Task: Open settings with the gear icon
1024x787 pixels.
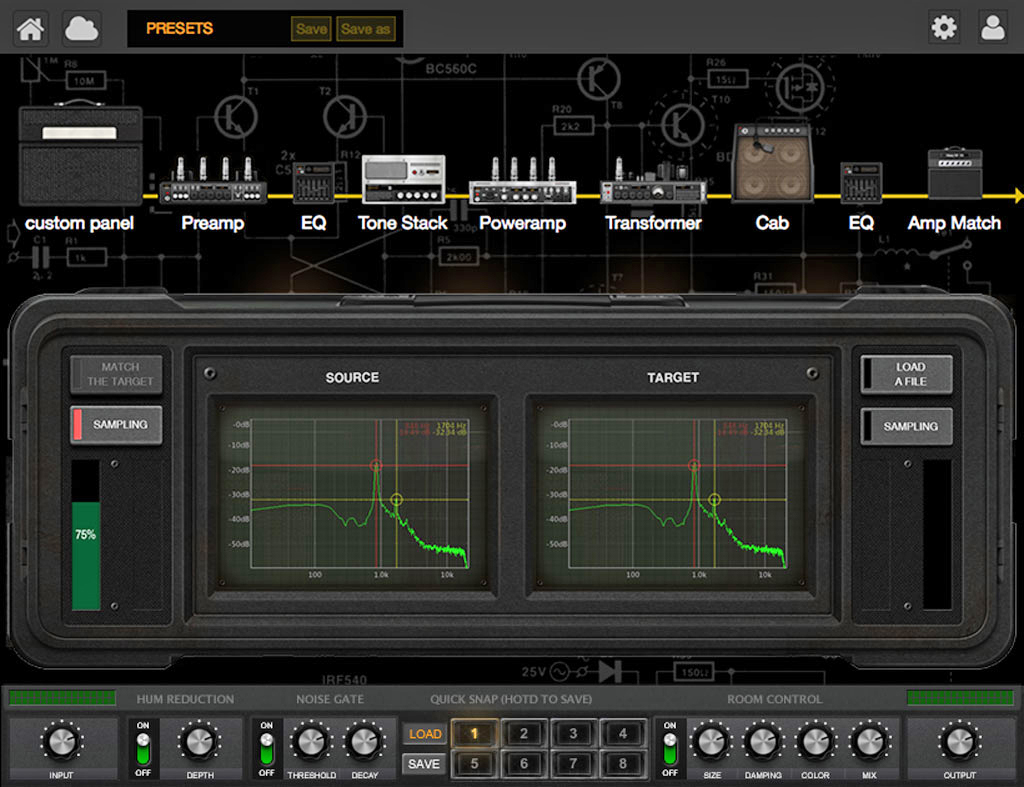Action: (943, 28)
